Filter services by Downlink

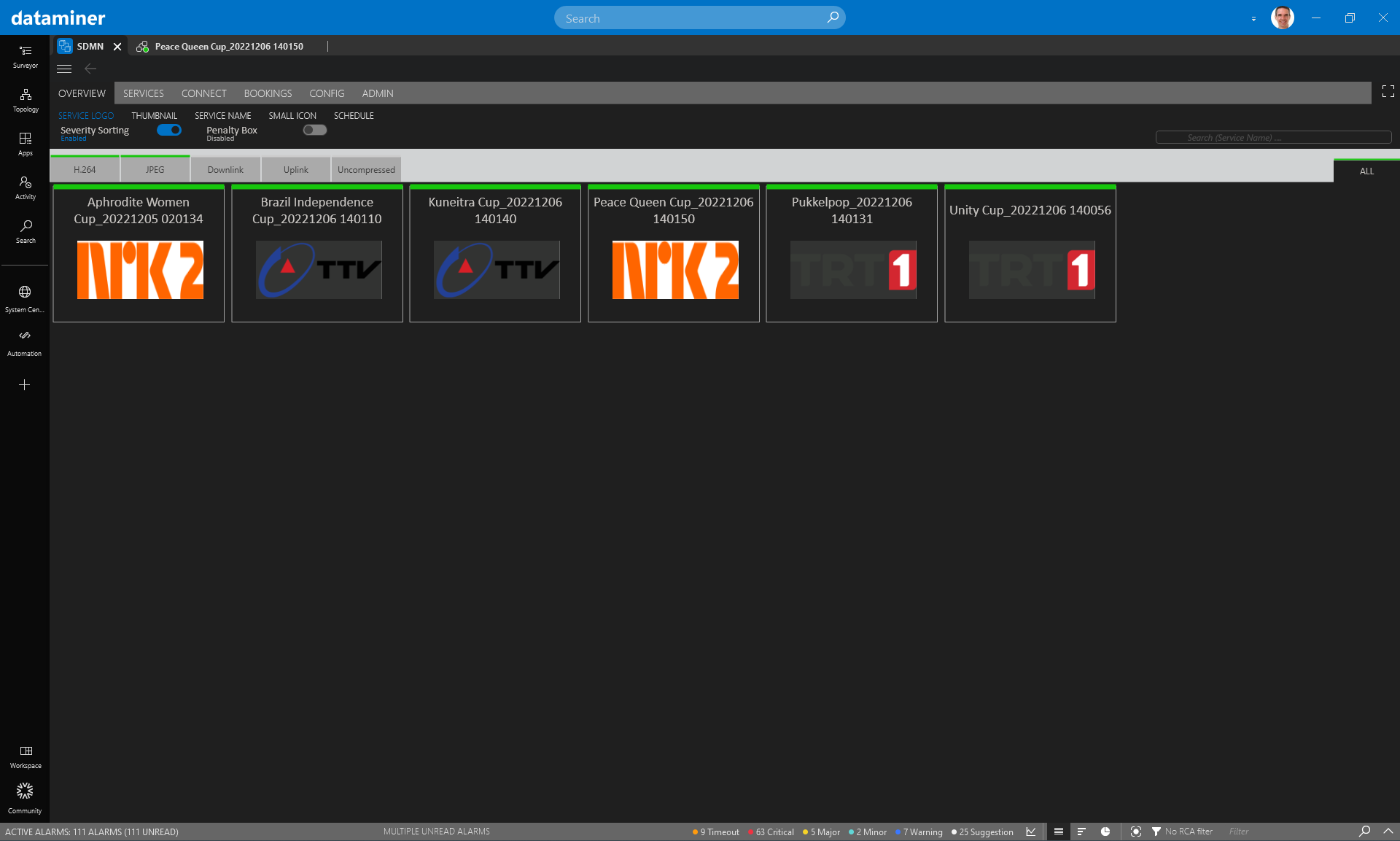pyautogui.click(x=225, y=169)
